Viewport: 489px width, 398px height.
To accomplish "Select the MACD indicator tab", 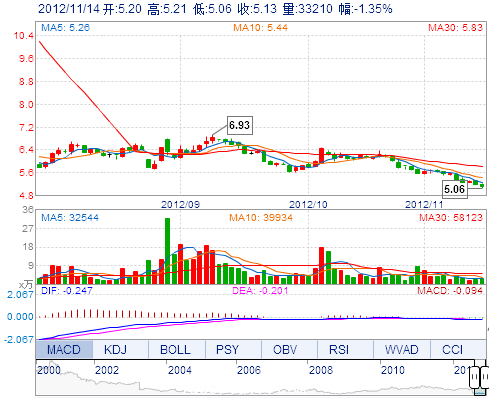I will (x=64, y=349).
